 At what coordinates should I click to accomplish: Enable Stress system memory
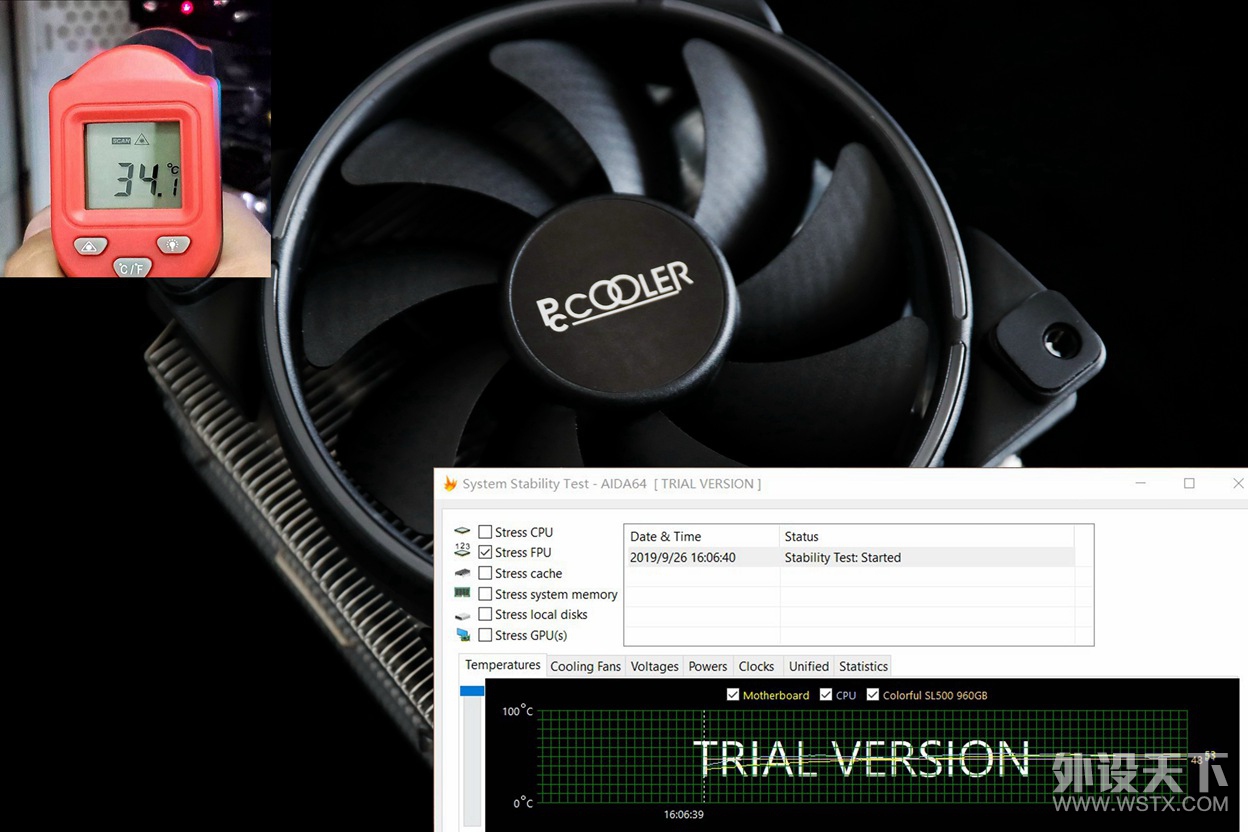(485, 594)
